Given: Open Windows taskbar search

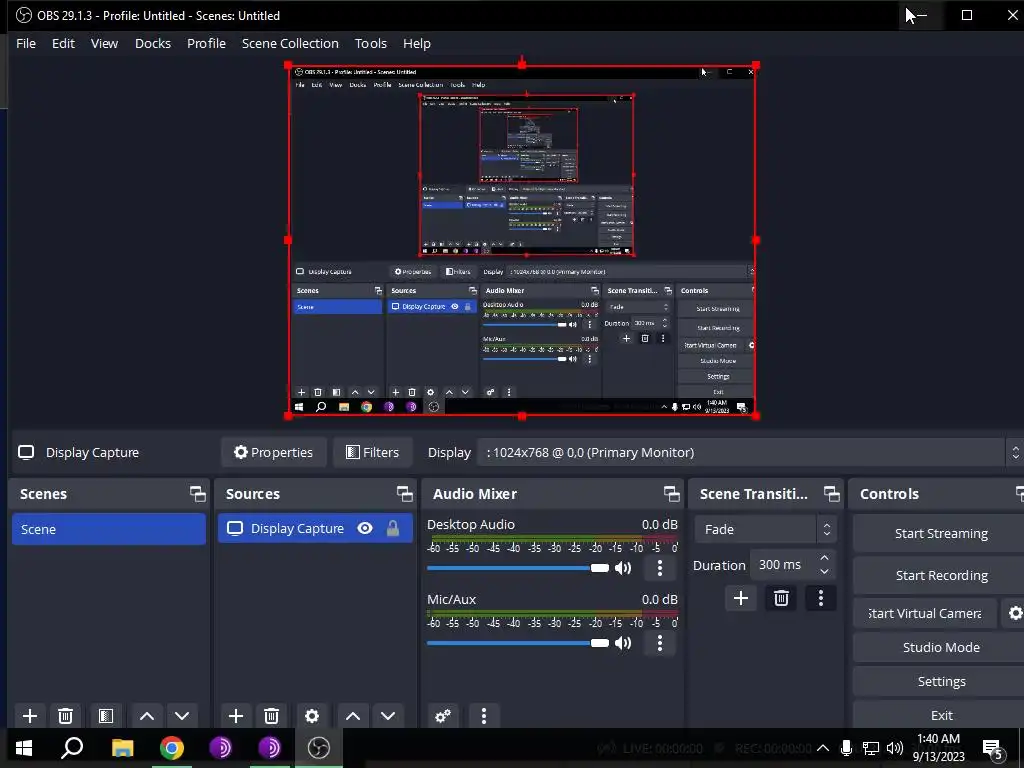Looking at the screenshot, I should pos(72,748).
